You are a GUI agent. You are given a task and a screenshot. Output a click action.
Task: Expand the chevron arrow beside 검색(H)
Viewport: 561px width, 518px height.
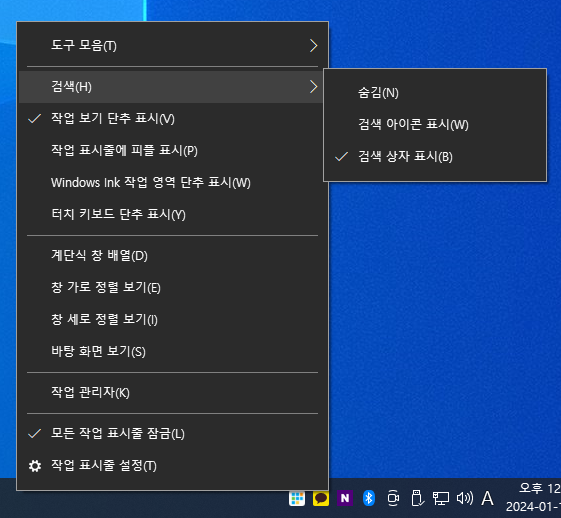click(313, 87)
